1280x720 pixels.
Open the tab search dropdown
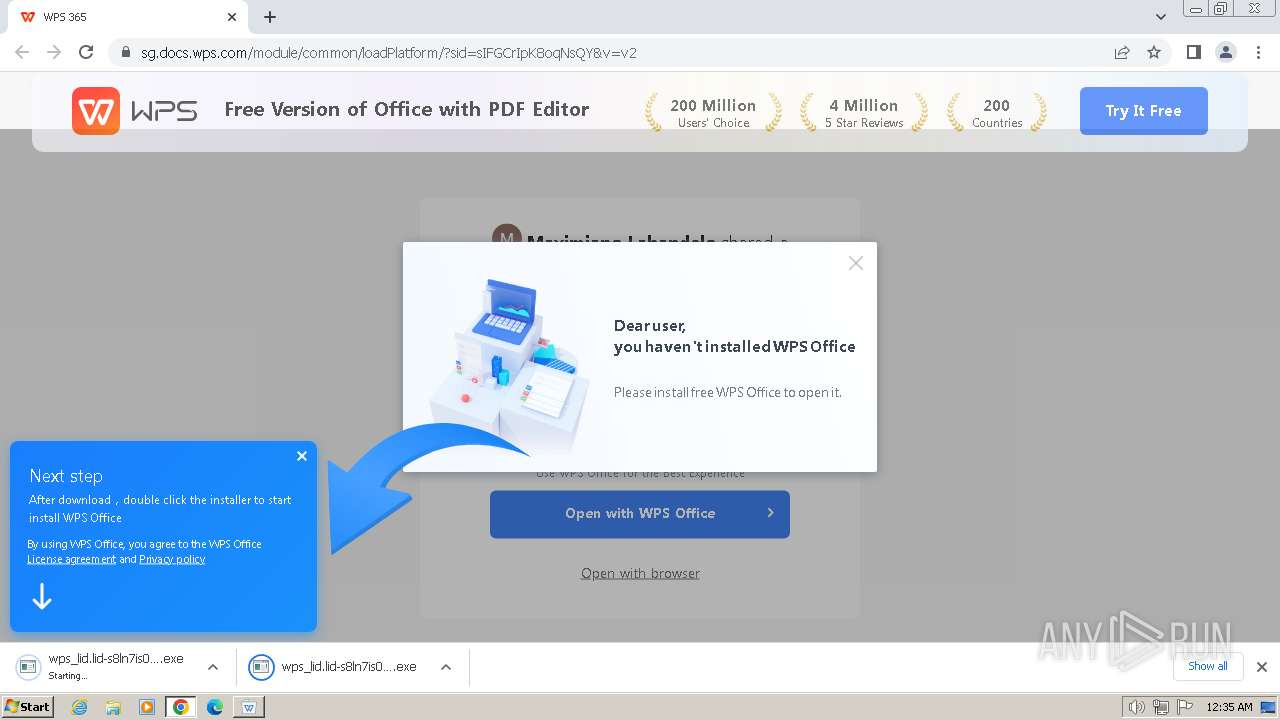pyautogui.click(x=1161, y=17)
